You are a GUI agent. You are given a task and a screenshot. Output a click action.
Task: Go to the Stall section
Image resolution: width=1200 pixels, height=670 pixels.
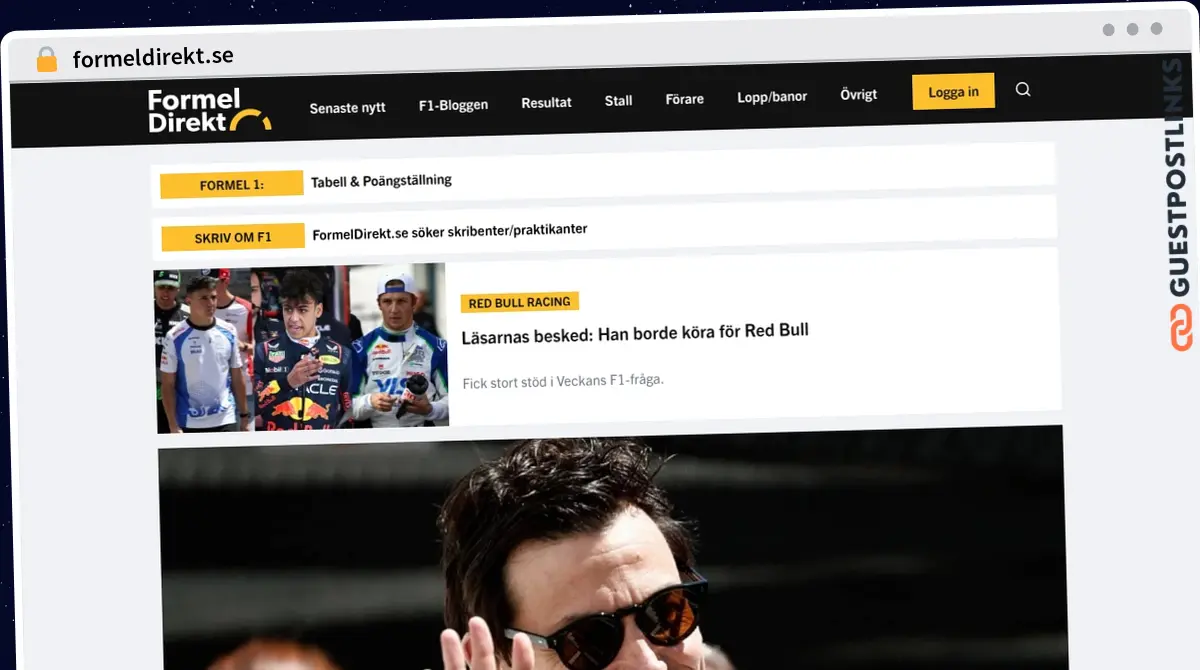618,101
